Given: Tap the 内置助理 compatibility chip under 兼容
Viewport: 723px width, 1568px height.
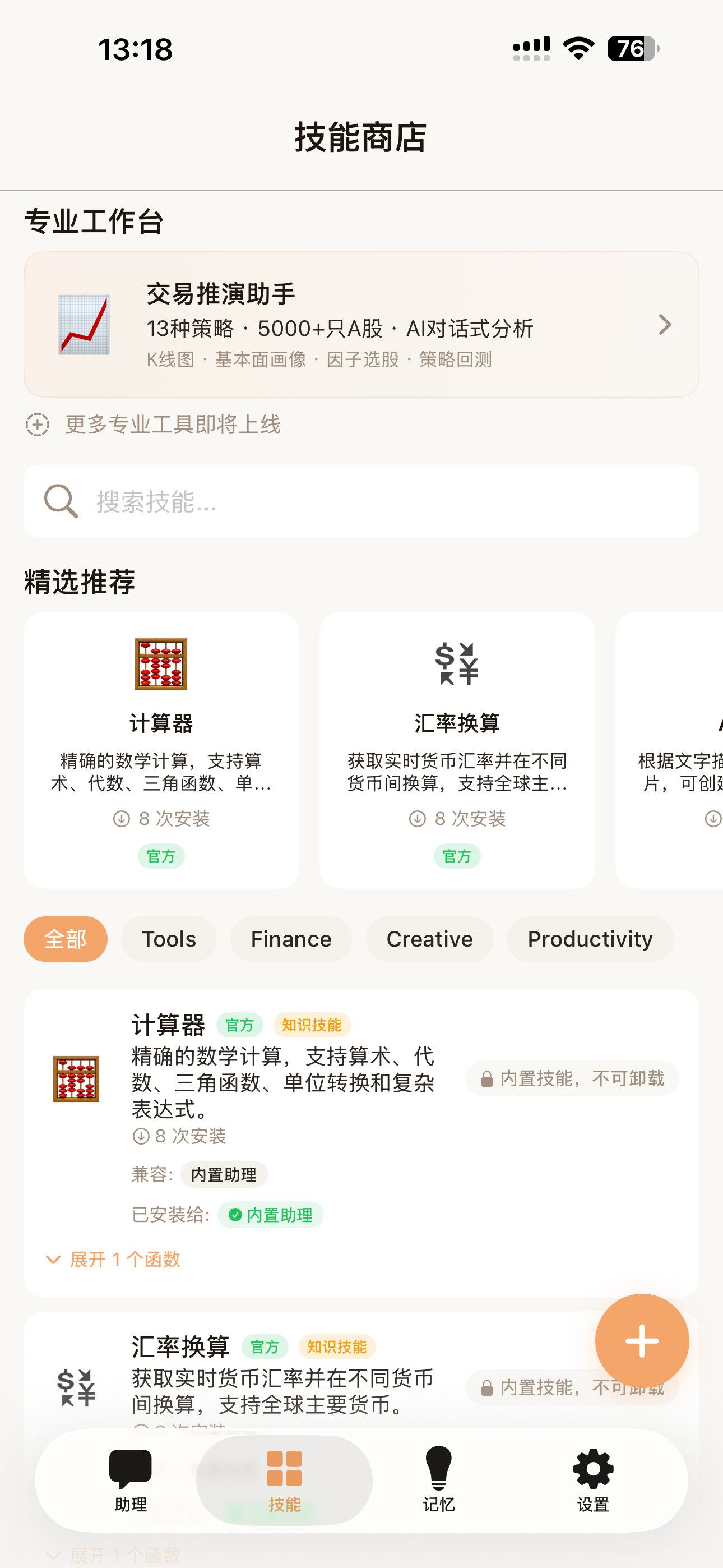Looking at the screenshot, I should click(224, 1174).
